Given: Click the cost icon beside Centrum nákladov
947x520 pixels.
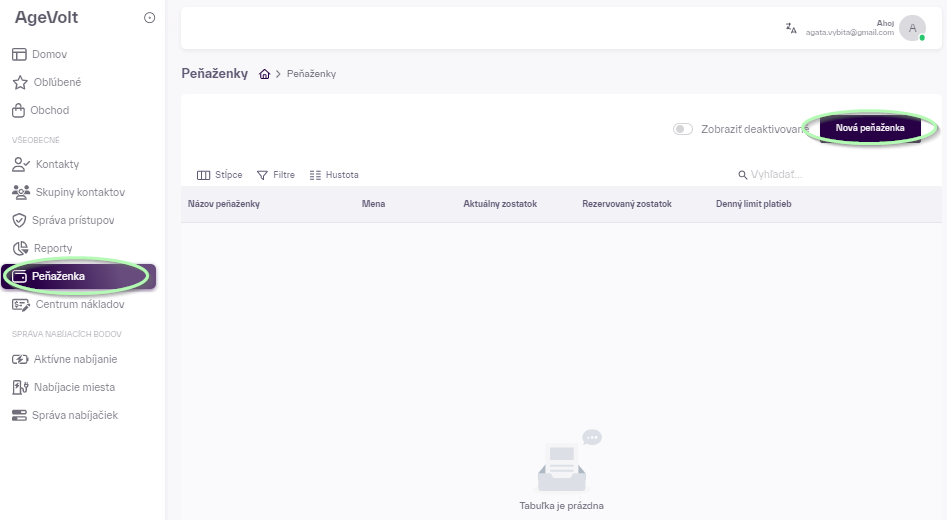Looking at the screenshot, I should [x=21, y=305].
